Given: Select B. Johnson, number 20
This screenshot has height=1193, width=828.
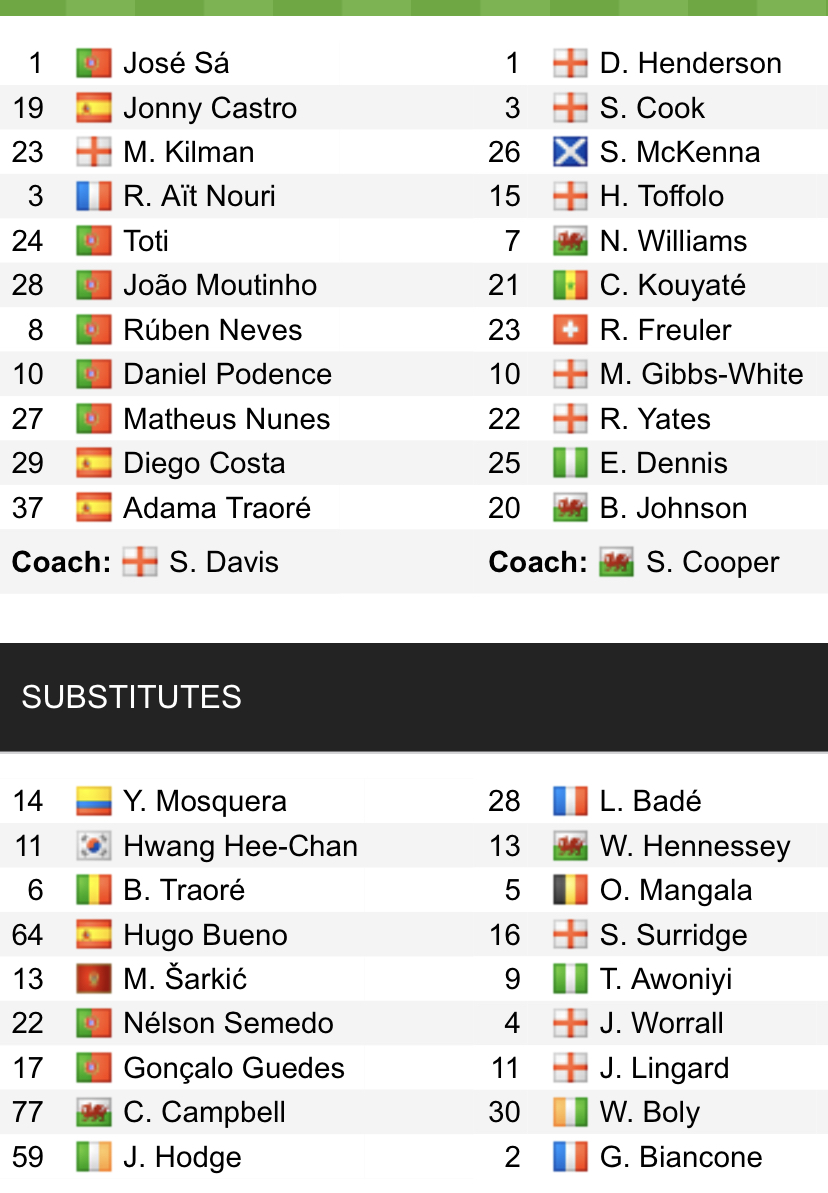Looking at the screenshot, I should point(674,508).
